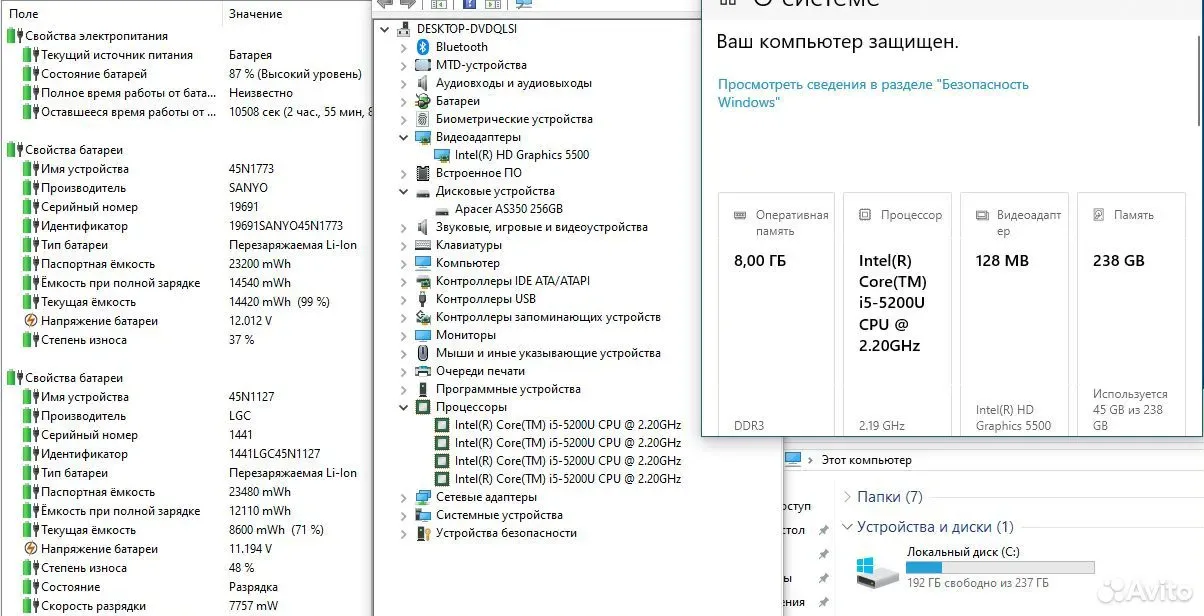Click the Устройства безопасности category icon
1204x616 pixels.
(423, 533)
